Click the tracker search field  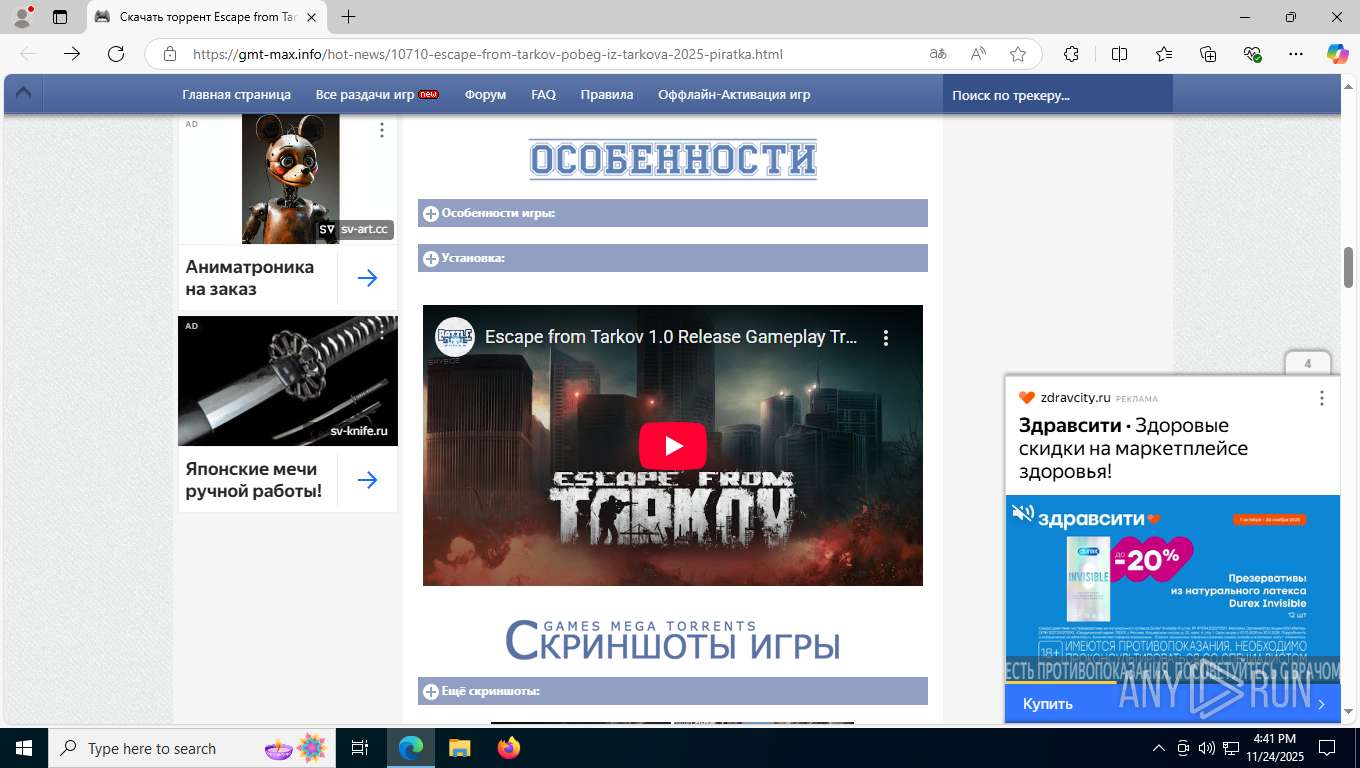1057,95
